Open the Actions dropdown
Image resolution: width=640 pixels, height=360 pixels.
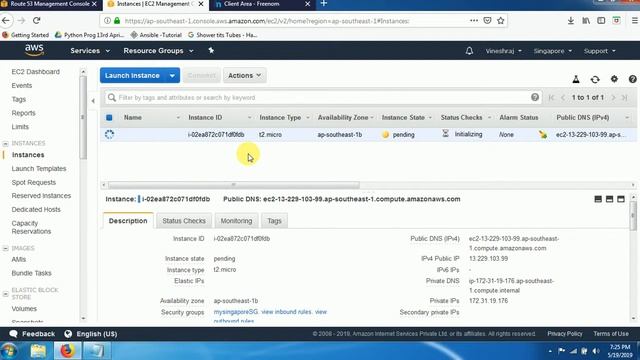pos(244,76)
